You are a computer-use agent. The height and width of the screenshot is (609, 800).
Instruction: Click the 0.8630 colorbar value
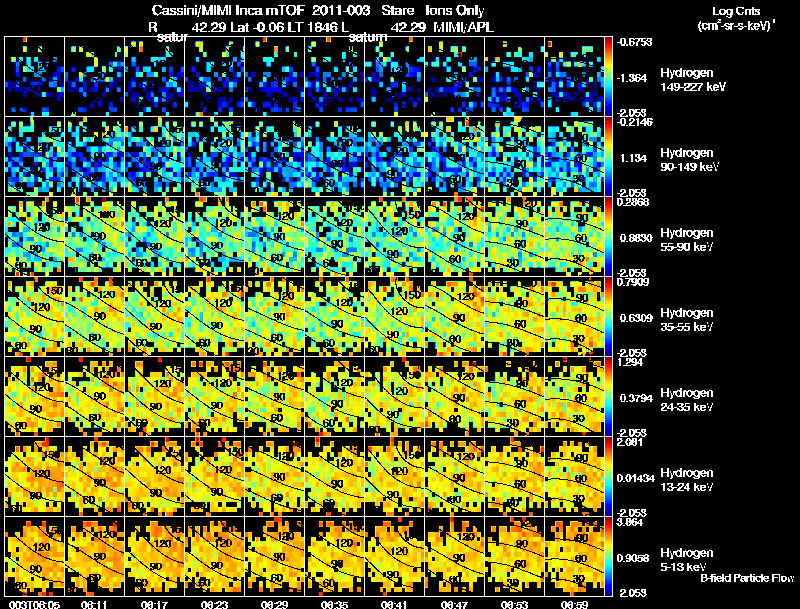pos(635,238)
